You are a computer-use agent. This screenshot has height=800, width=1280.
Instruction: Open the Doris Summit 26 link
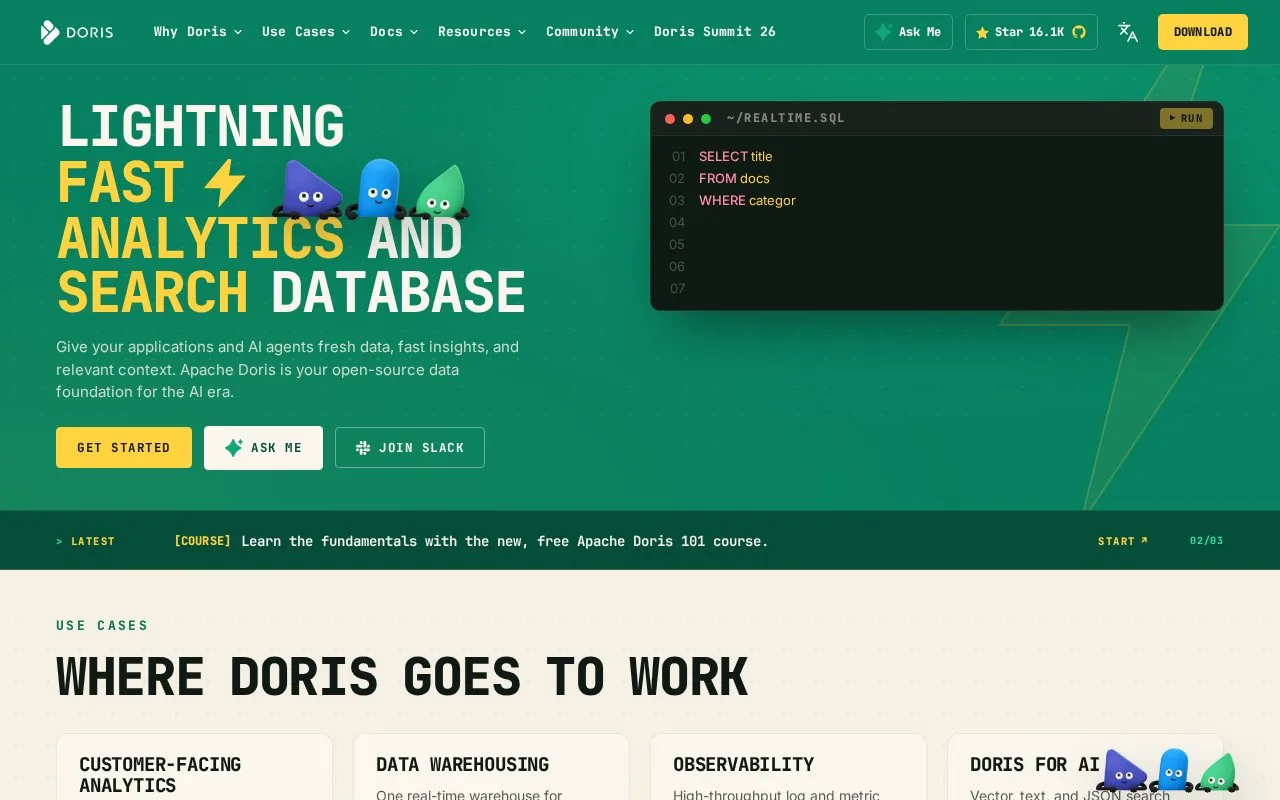[x=715, y=32]
